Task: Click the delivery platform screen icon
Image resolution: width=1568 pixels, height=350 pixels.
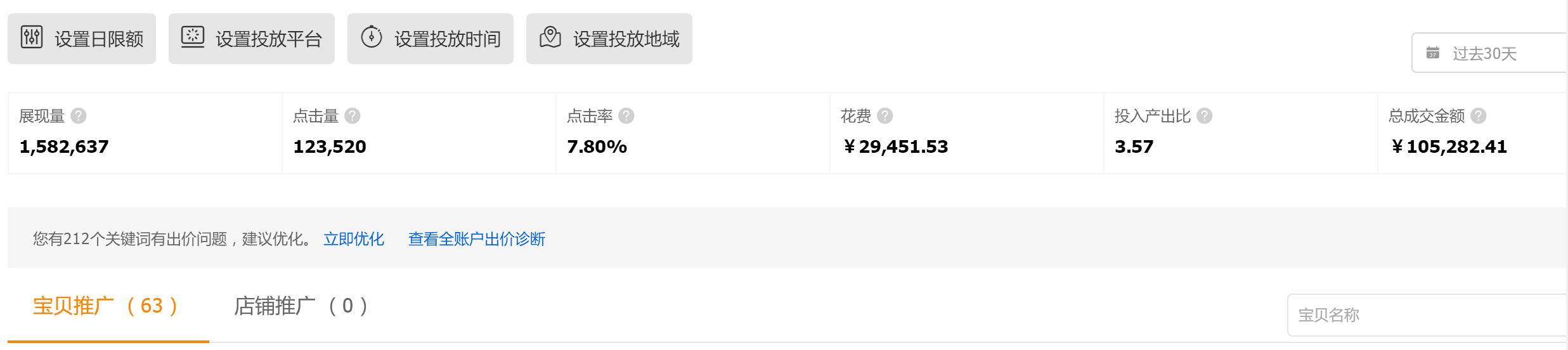Action: 193,37
